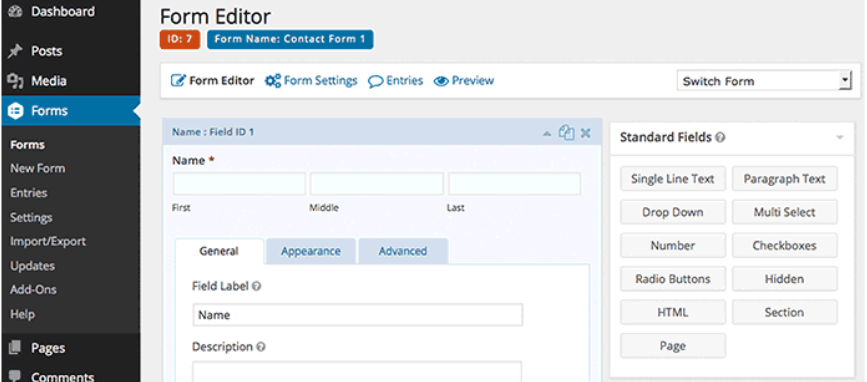This screenshot has width=867, height=382.
Task: Click Standard Fields help question icon
Action: [x=719, y=138]
